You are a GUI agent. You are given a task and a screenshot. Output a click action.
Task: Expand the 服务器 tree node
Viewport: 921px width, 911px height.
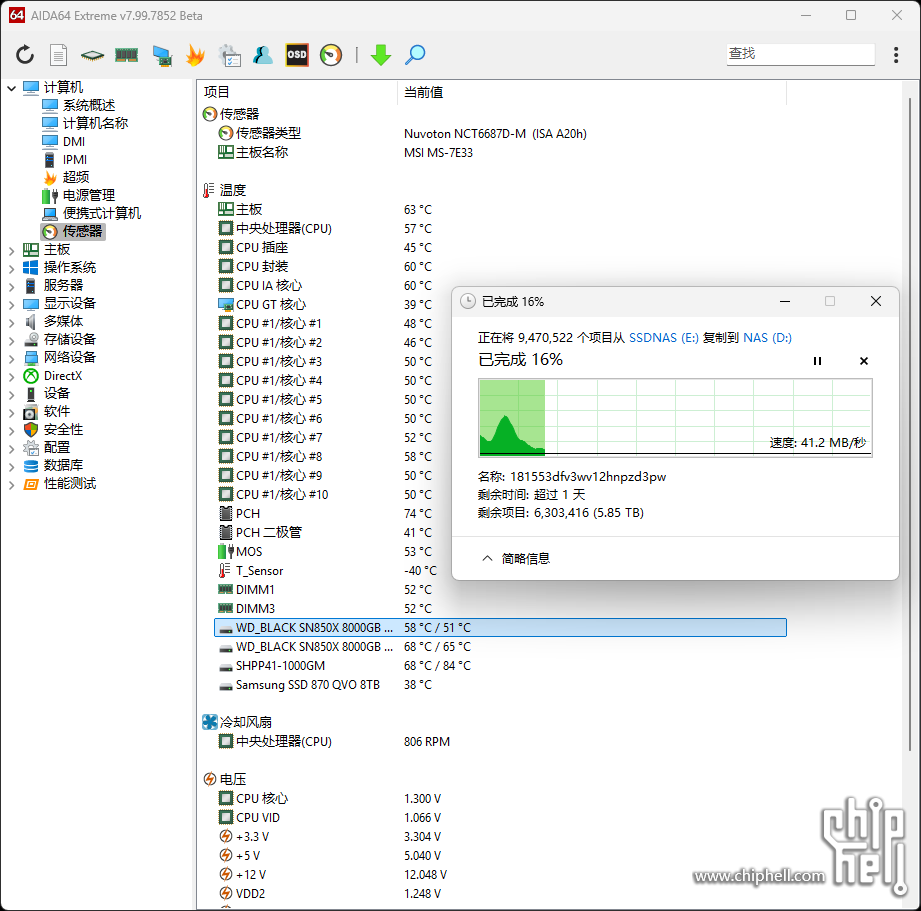coord(11,287)
